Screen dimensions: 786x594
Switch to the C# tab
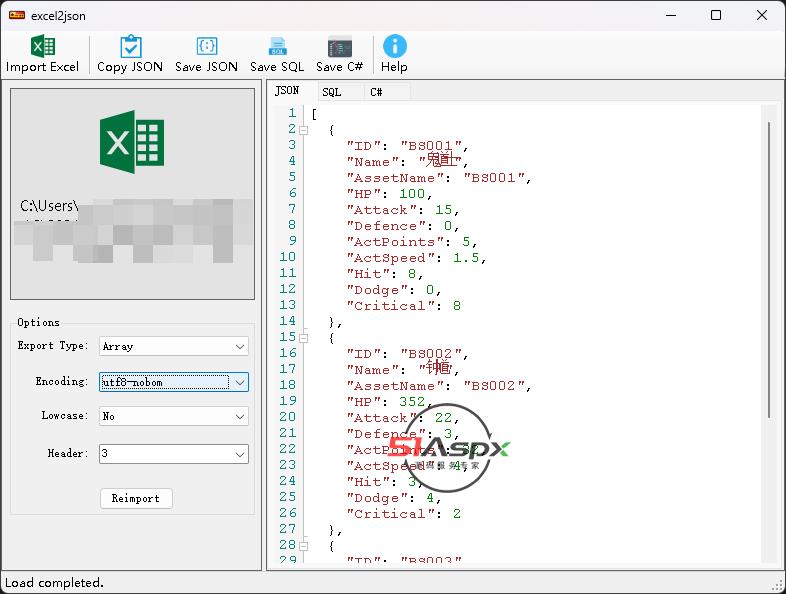click(376, 92)
